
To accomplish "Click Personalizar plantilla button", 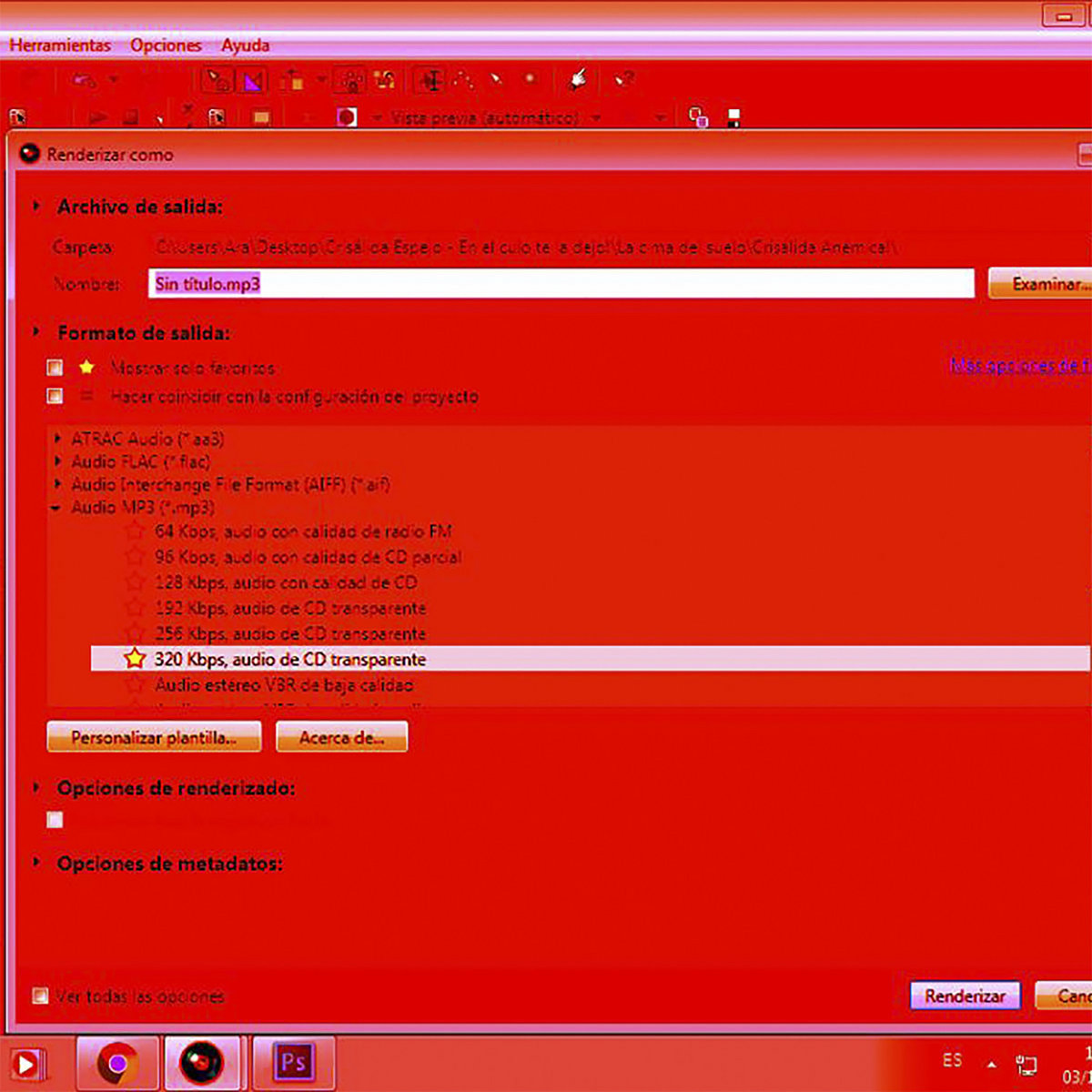I will coord(154,737).
